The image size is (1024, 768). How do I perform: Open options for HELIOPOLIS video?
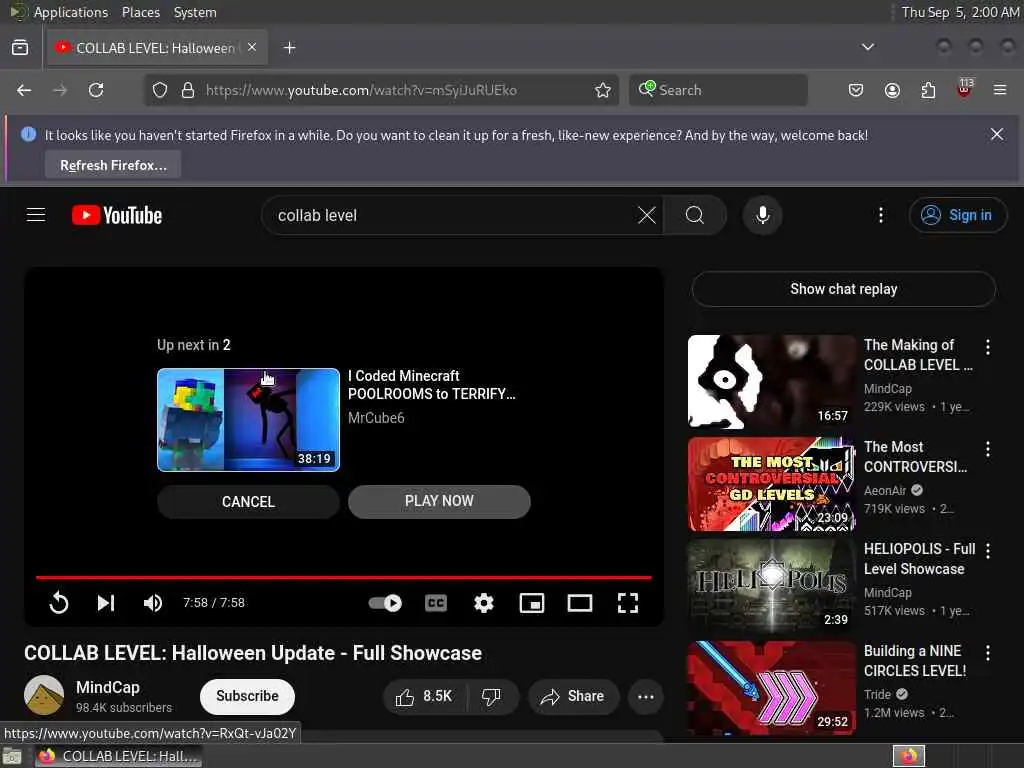[987, 551]
